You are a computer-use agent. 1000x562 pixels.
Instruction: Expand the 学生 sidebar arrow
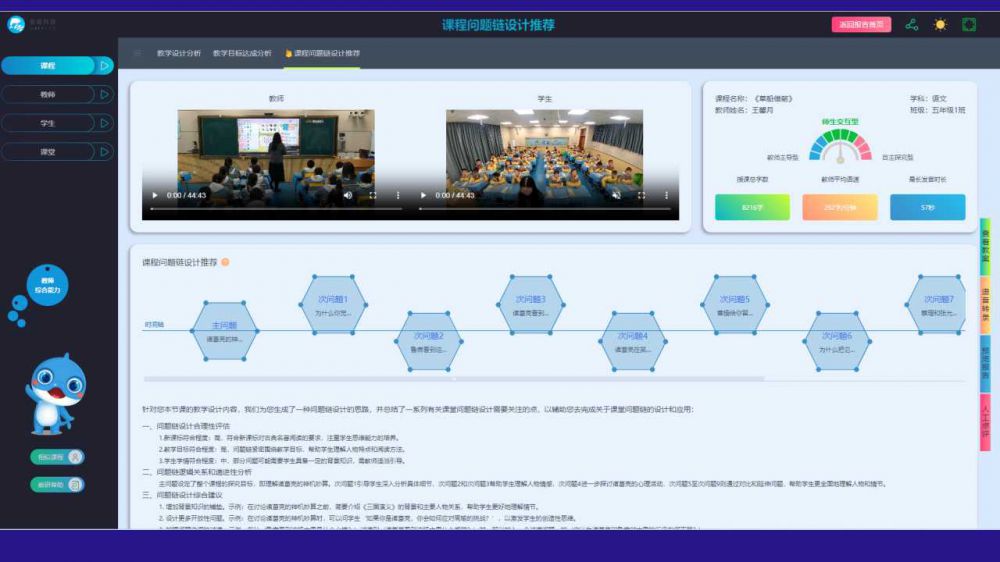[x=105, y=123]
